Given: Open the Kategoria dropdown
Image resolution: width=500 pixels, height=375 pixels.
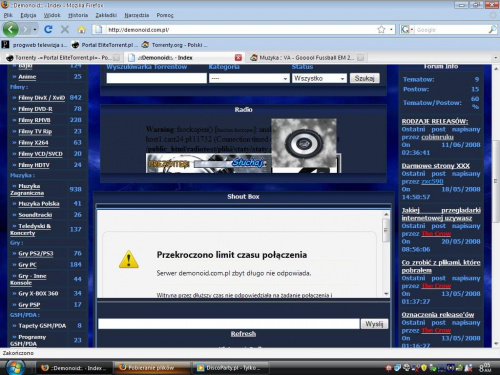Looking at the screenshot, I should (249, 78).
